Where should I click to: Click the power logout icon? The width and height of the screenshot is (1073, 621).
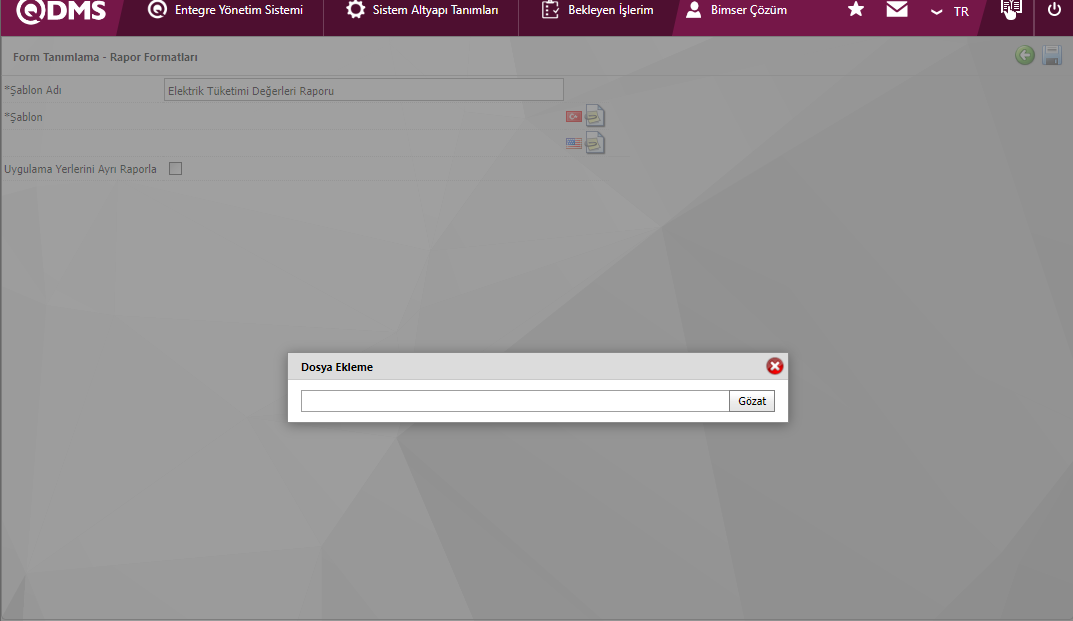pyautogui.click(x=1054, y=10)
